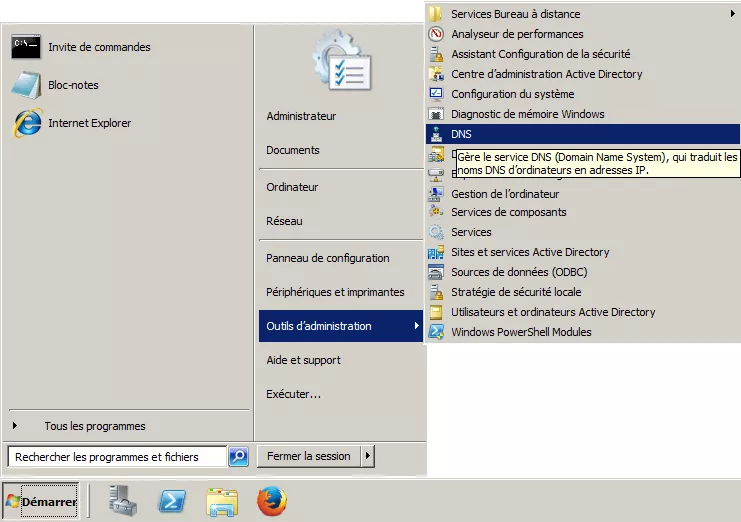Open Windows Explorer taskbar icon
Screen dimensions: 741x522
(222, 502)
